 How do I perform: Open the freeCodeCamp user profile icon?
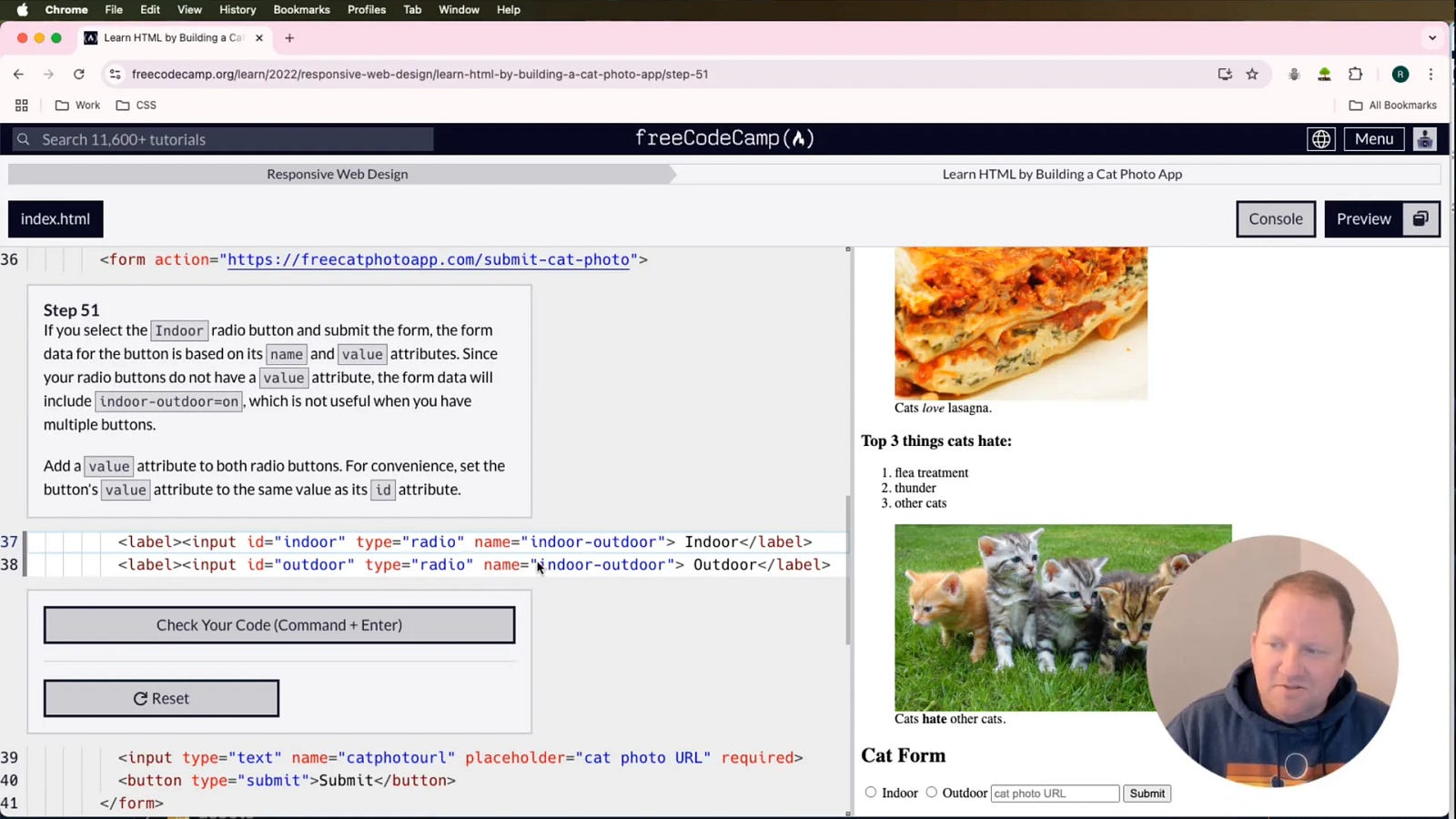click(1425, 139)
